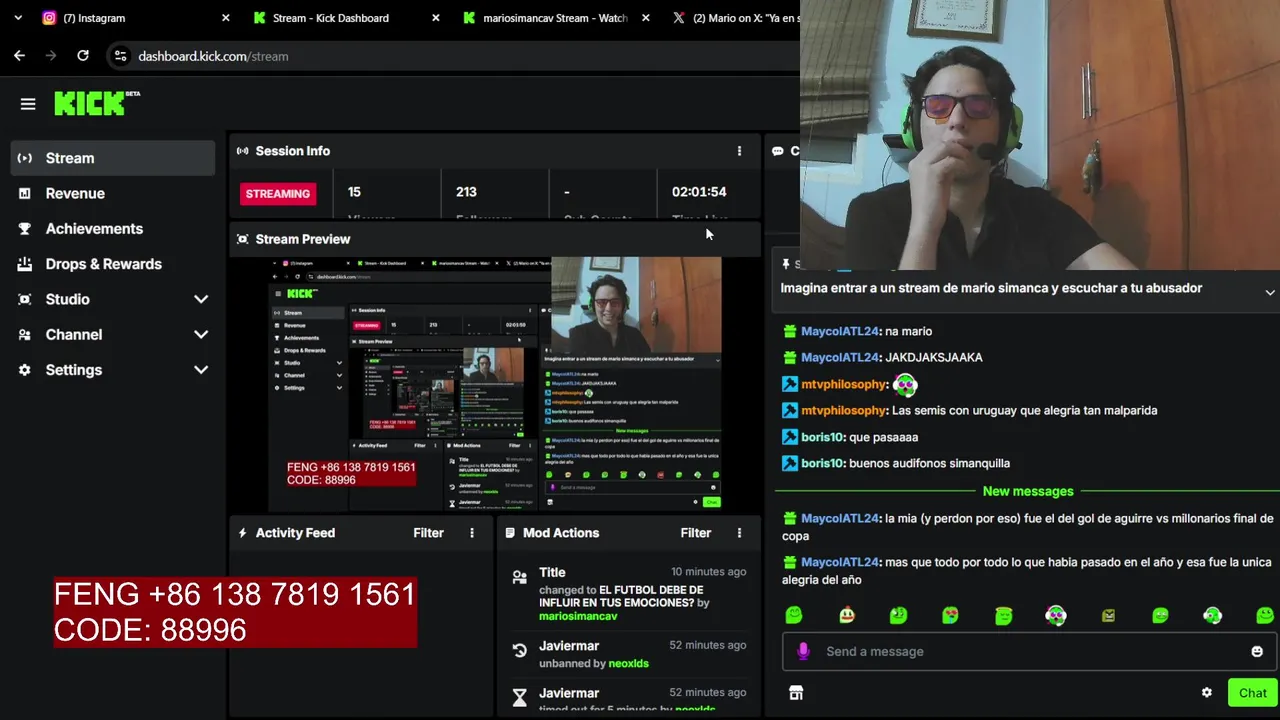Click the hourglass timeout icon for Javiermar
The height and width of the screenshot is (720, 1280).
(x=519, y=698)
